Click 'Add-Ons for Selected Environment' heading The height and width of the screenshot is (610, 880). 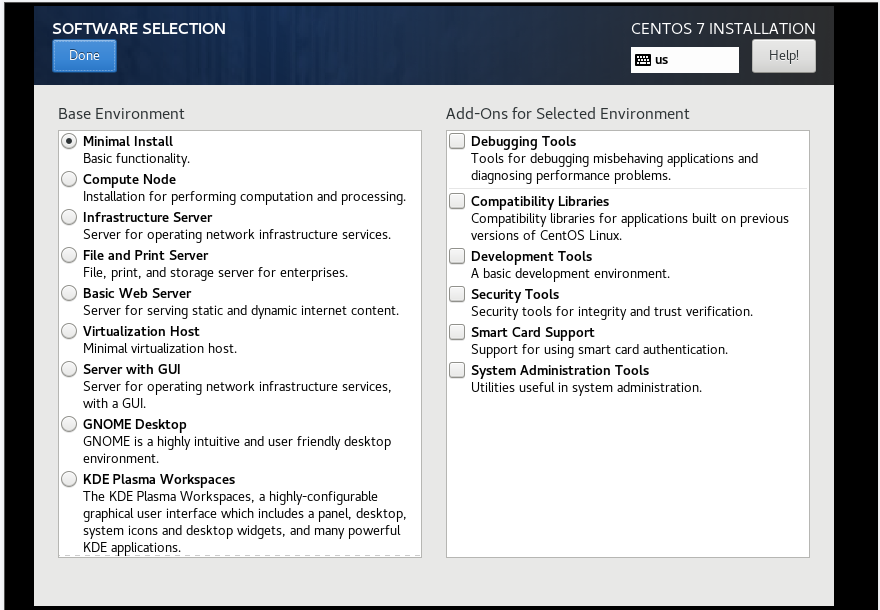567,114
